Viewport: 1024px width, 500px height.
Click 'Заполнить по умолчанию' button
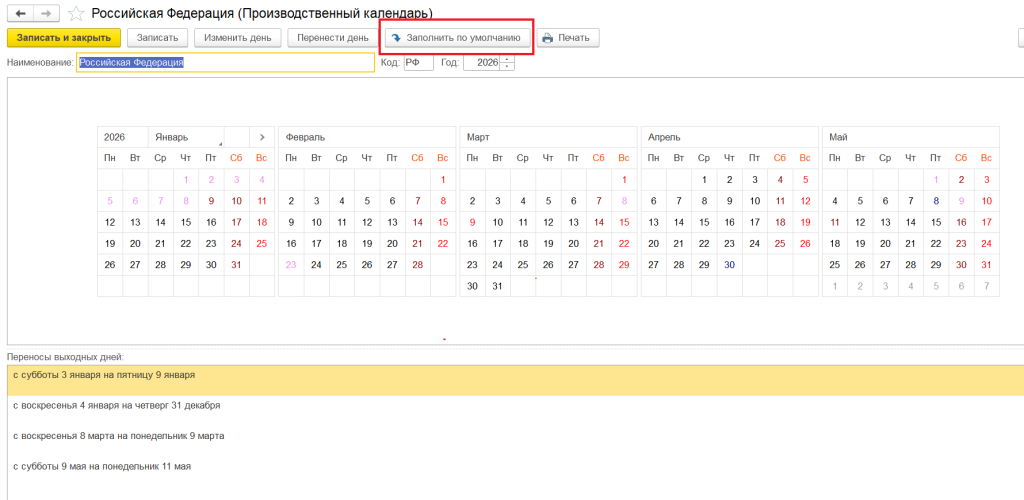click(456, 38)
